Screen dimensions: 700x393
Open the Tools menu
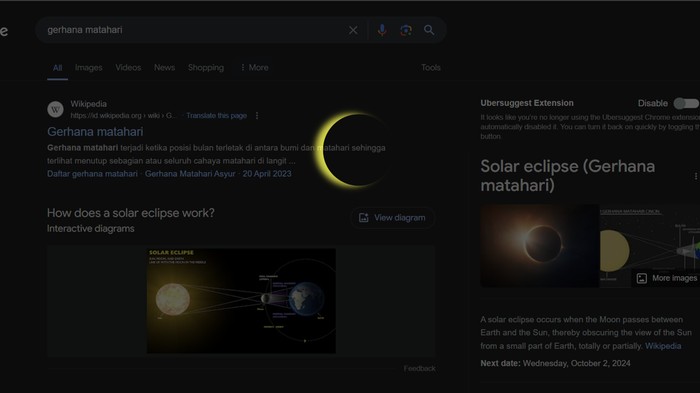[x=431, y=67]
